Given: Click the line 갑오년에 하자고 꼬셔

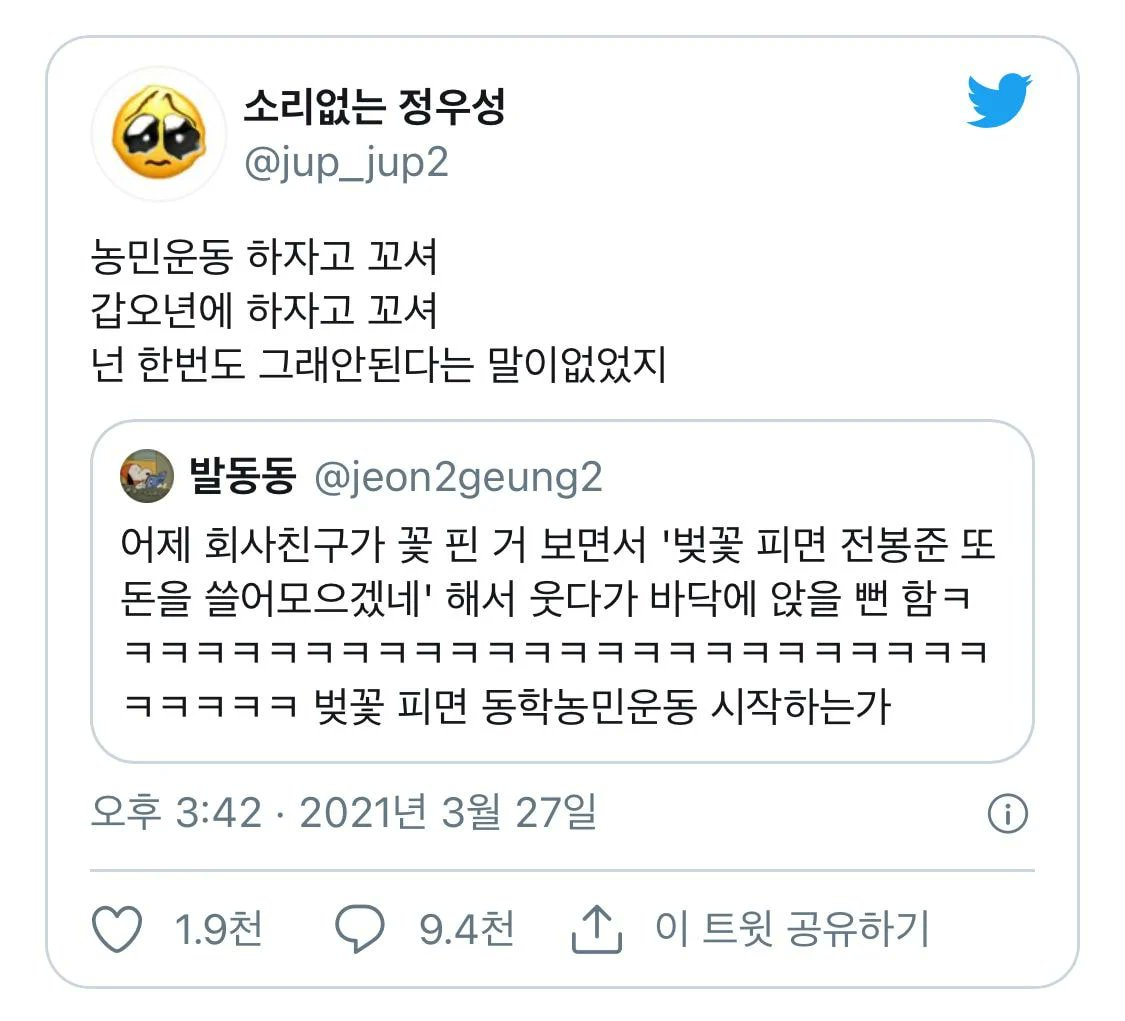Looking at the screenshot, I should coord(263,311).
